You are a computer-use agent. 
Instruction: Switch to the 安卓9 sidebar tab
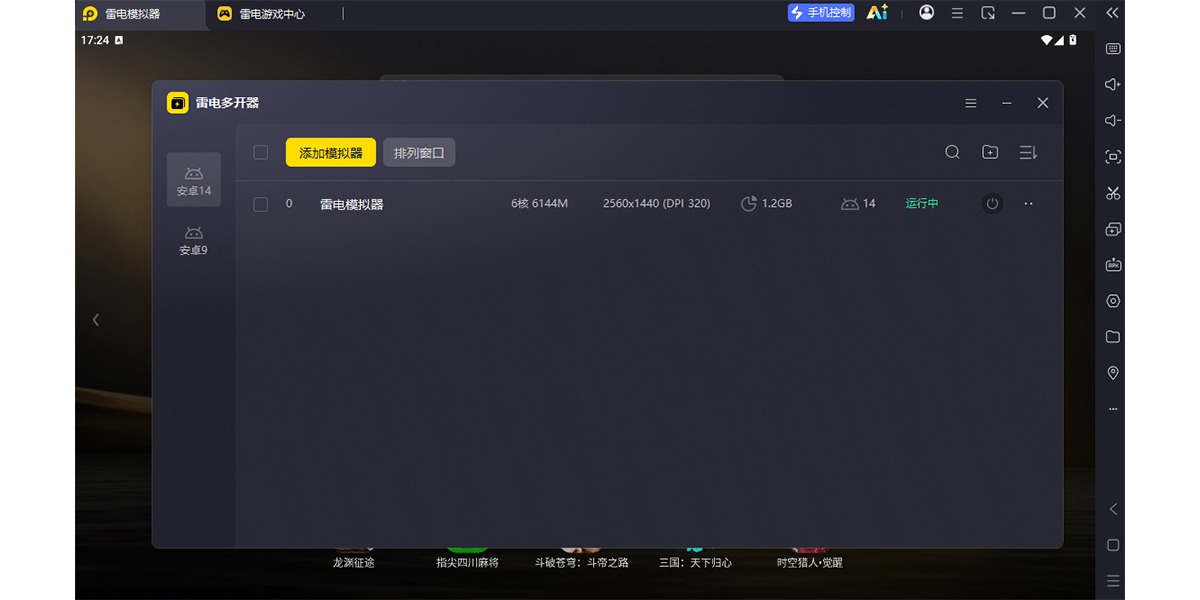click(194, 241)
